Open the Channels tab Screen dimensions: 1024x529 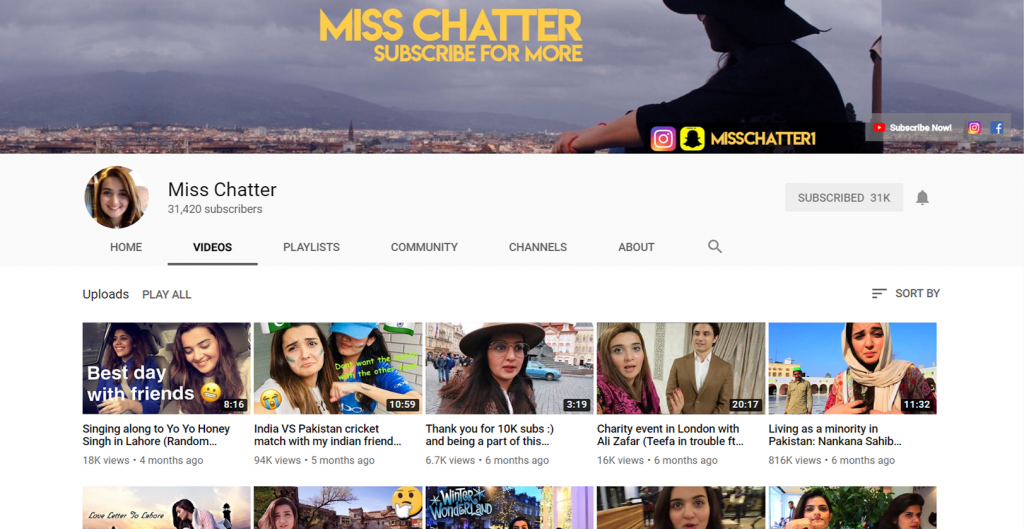click(x=538, y=247)
